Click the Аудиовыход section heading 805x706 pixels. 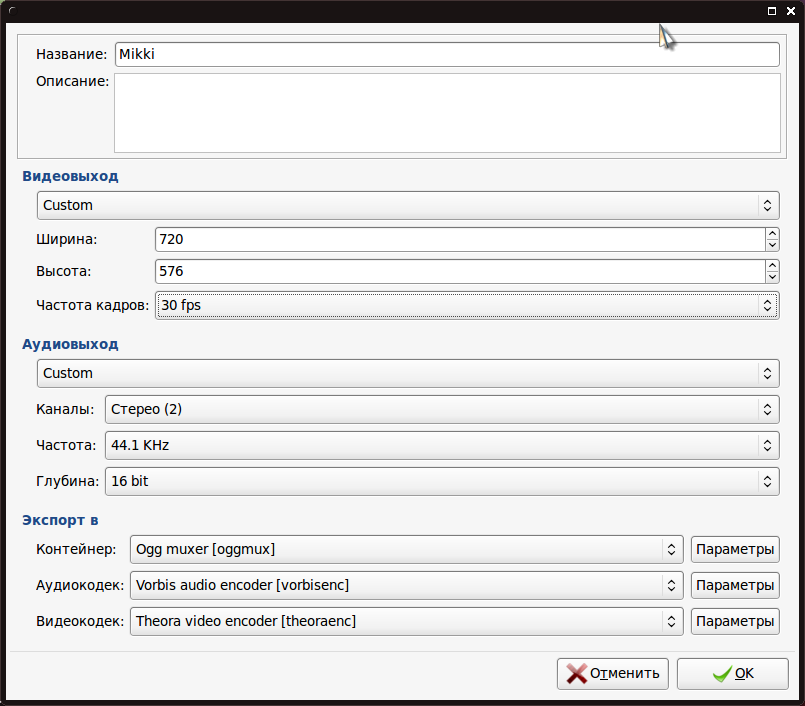click(x=70, y=344)
